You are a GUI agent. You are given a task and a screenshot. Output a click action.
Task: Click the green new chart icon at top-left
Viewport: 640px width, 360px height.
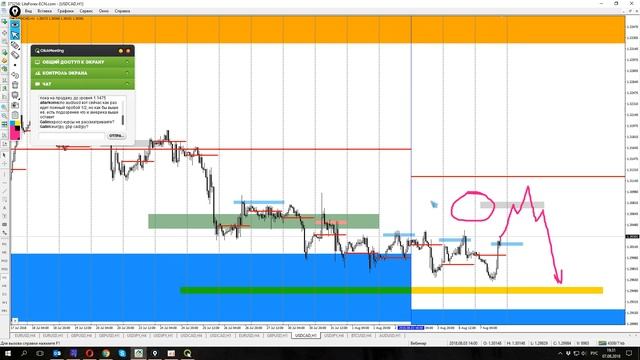click(4, 22)
